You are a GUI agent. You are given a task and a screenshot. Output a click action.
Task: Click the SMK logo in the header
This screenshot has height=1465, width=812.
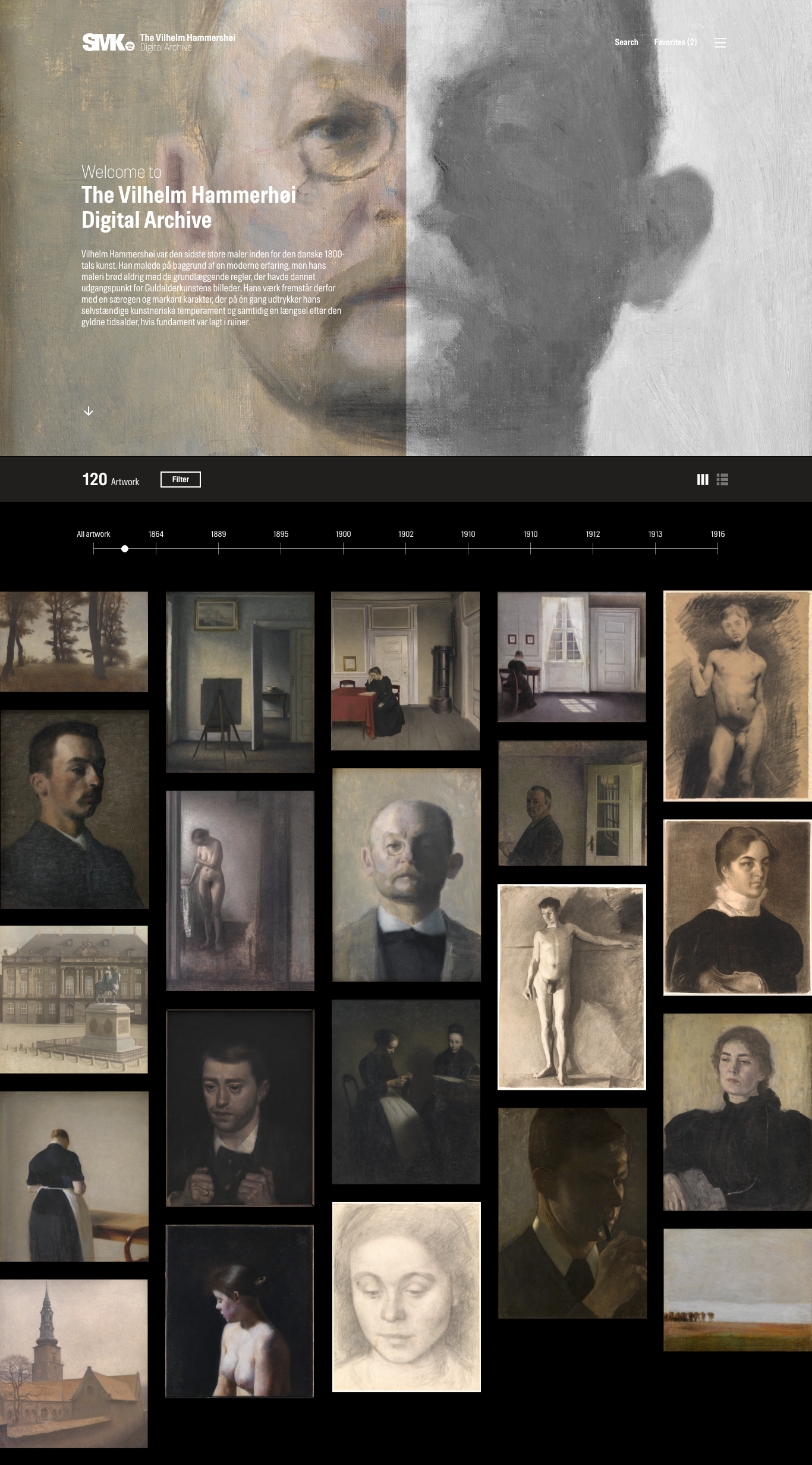click(x=108, y=42)
